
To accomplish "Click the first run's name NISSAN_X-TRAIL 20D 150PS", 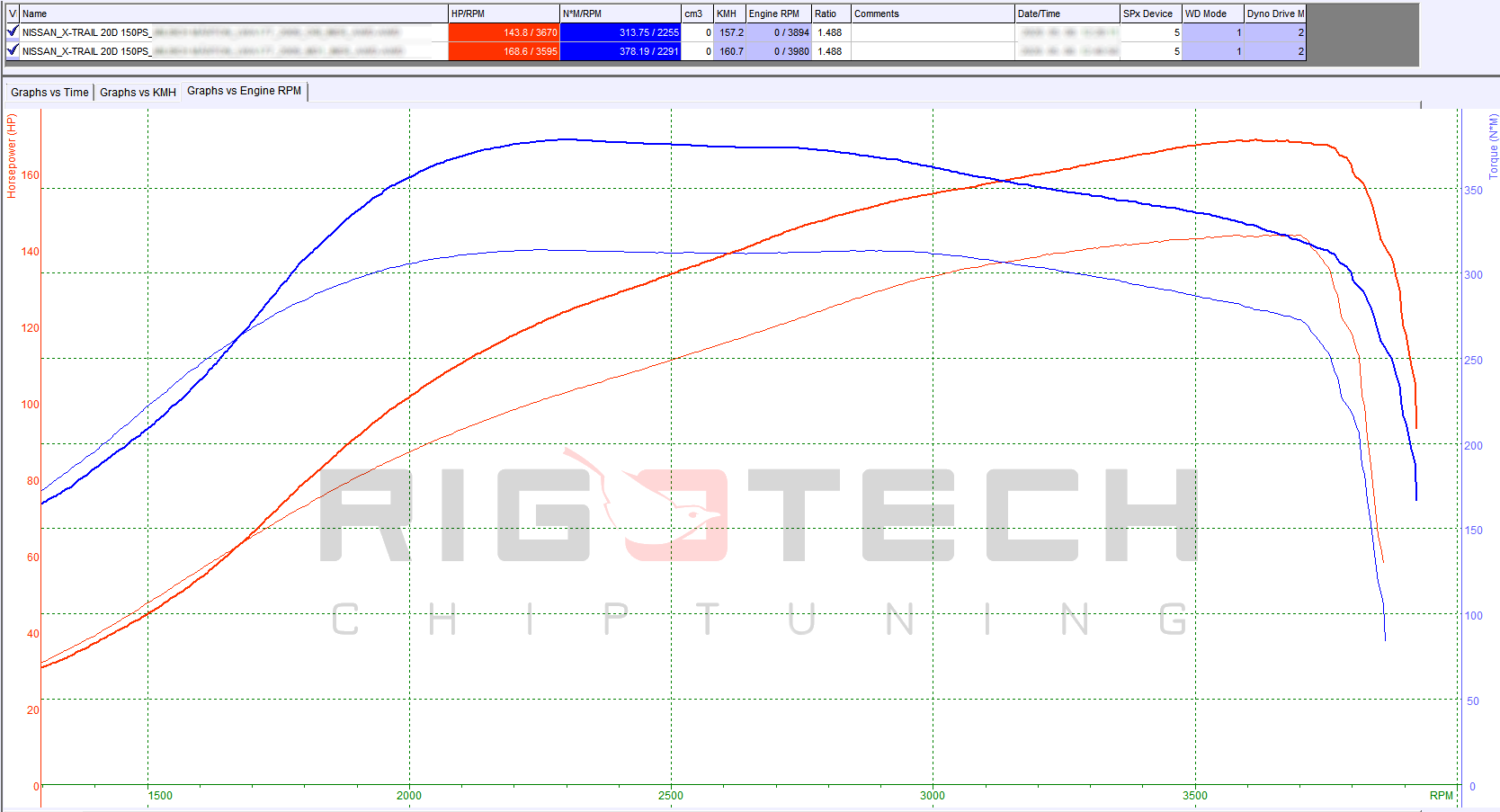I will (x=86, y=32).
